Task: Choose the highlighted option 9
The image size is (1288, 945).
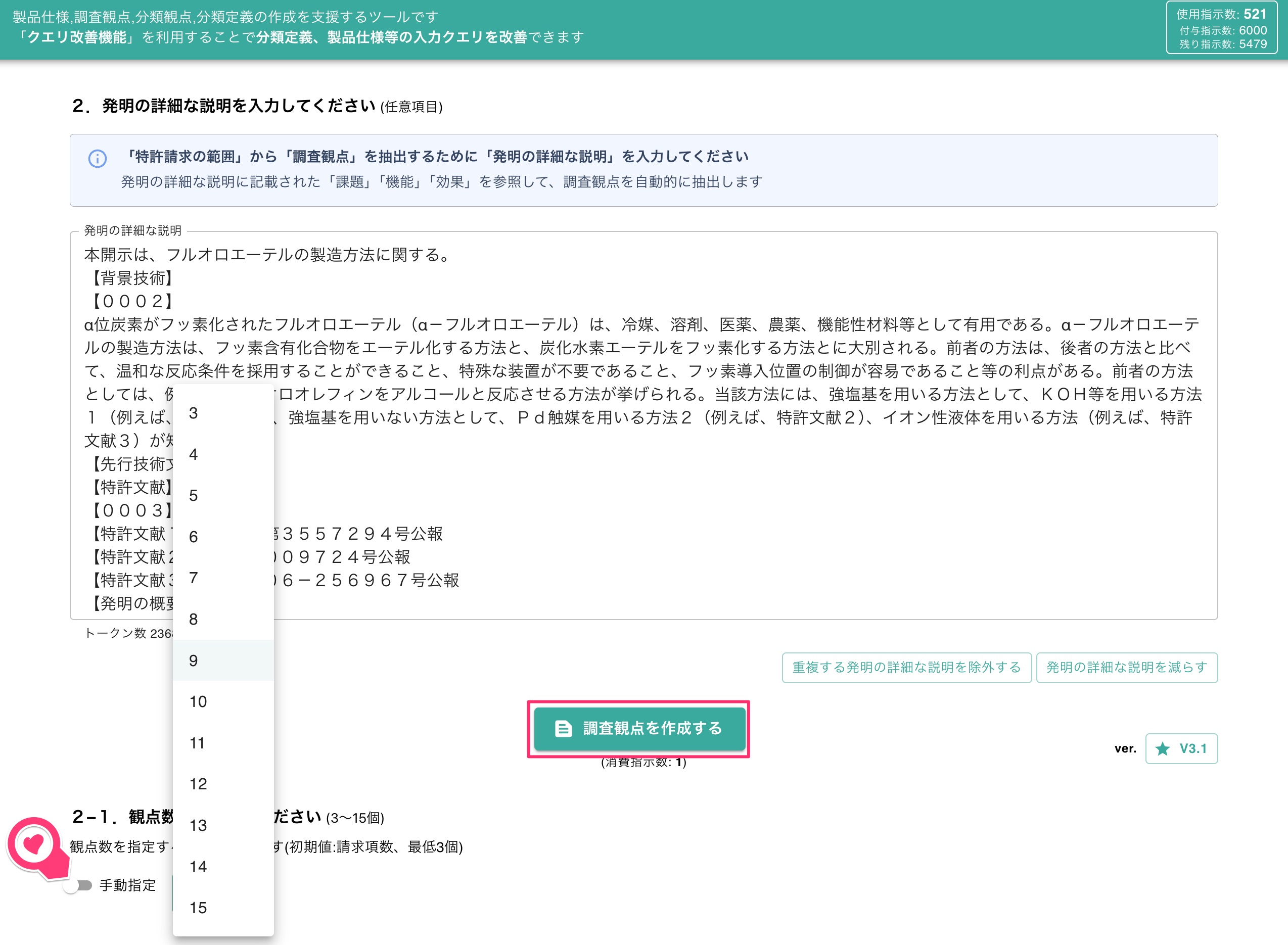Action: point(223,660)
